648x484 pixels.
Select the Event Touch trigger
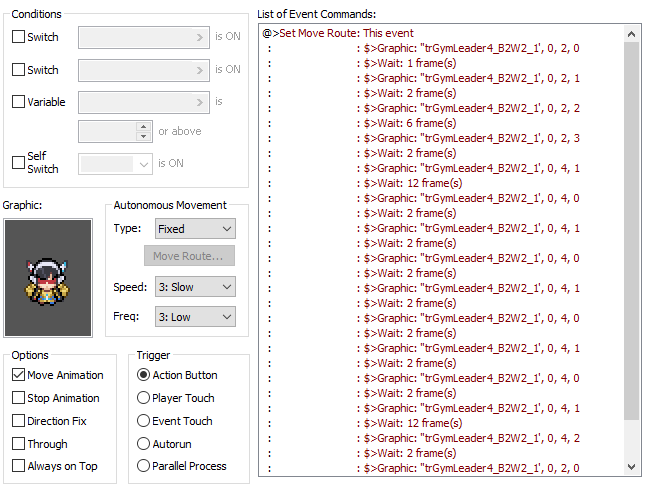(x=144, y=421)
